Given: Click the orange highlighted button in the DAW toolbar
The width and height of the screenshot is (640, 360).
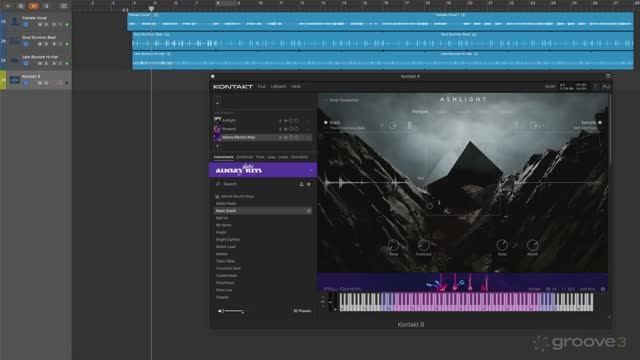Looking at the screenshot, I should click(x=33, y=6).
